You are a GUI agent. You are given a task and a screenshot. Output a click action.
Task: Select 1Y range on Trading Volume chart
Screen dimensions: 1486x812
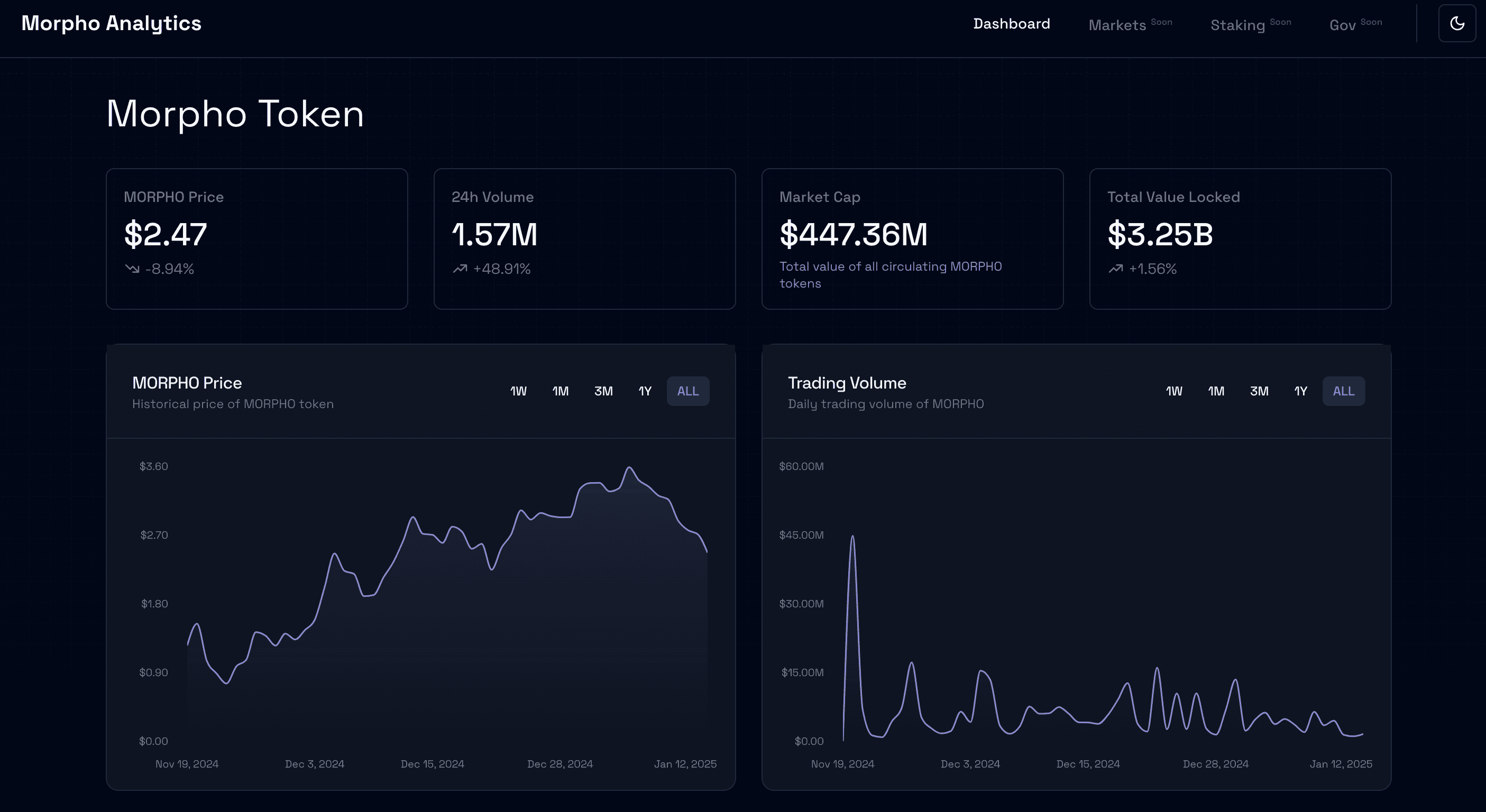point(1300,391)
